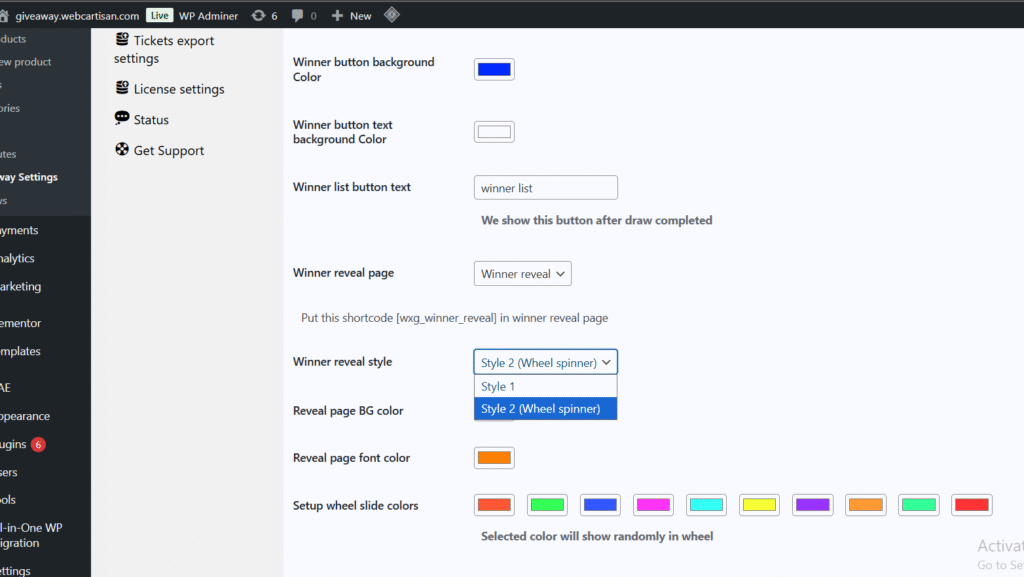Pick the blue Winner button background color
1024x577 pixels.
pyautogui.click(x=494, y=69)
